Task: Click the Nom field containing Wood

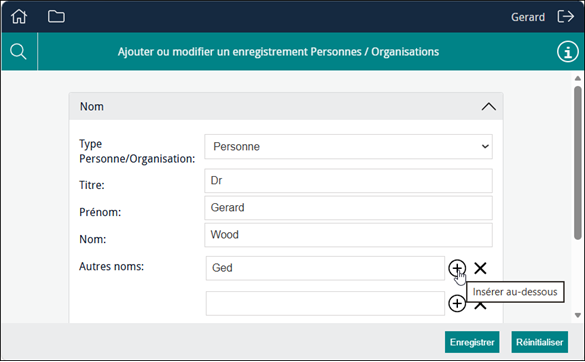Action: click(x=348, y=235)
